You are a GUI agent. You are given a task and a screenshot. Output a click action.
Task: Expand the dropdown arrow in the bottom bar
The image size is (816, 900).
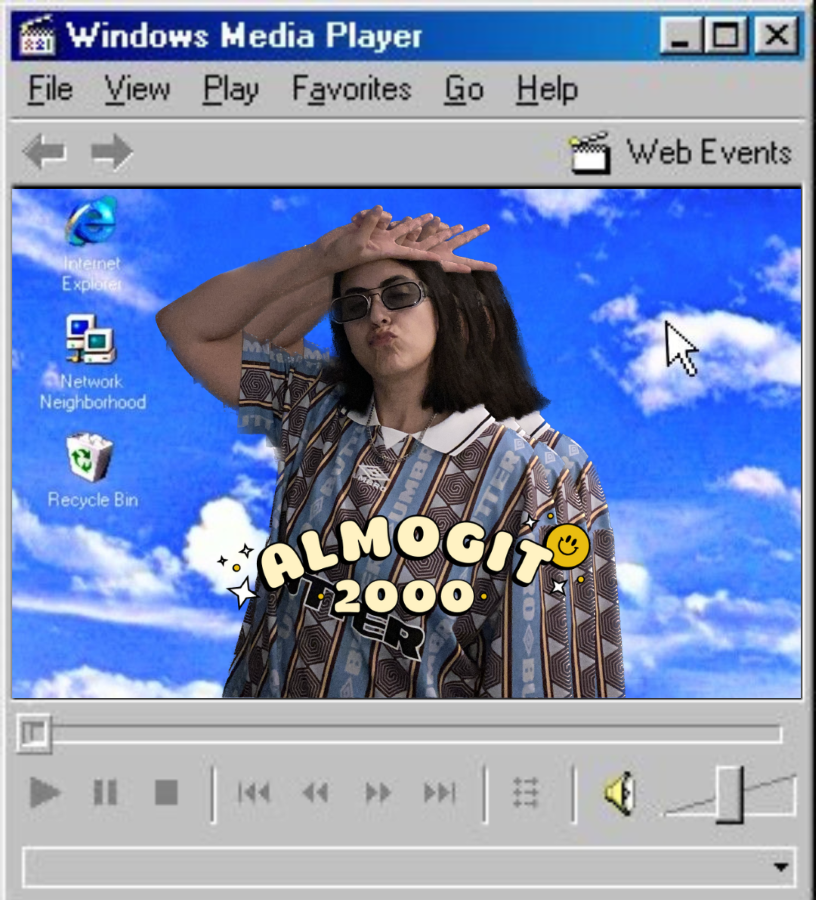[x=780, y=867]
